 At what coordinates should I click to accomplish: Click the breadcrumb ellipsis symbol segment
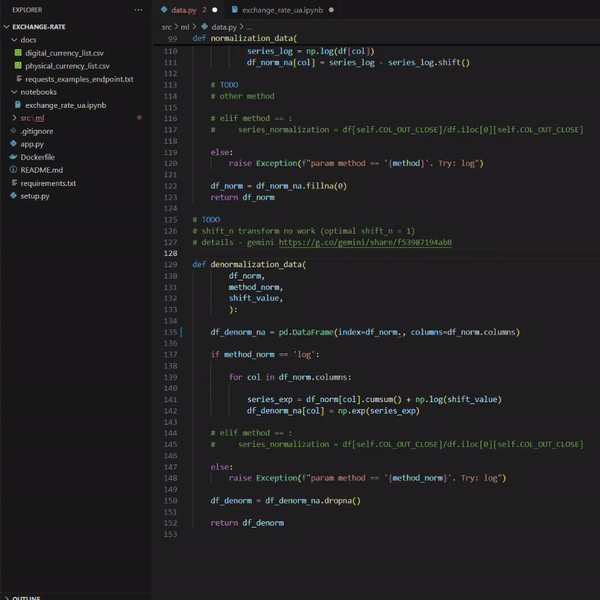[249, 28]
